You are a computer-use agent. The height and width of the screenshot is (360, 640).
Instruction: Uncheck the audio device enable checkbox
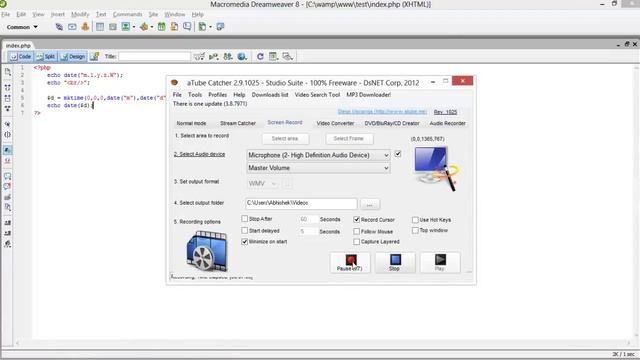tap(398, 154)
